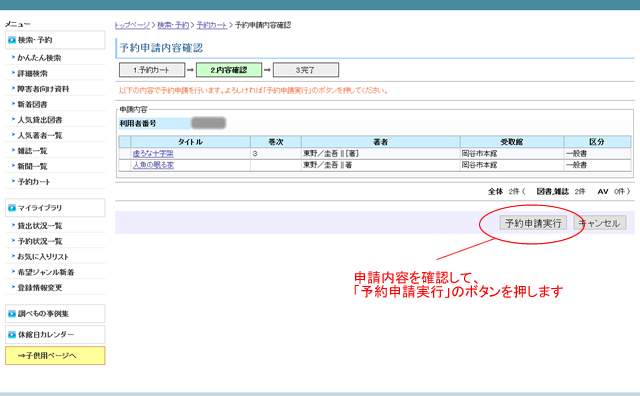Image resolution: width=640 pixels, height=396 pixels.
Task: Open 貸出状況一覧 in the menu
Action: [40, 225]
